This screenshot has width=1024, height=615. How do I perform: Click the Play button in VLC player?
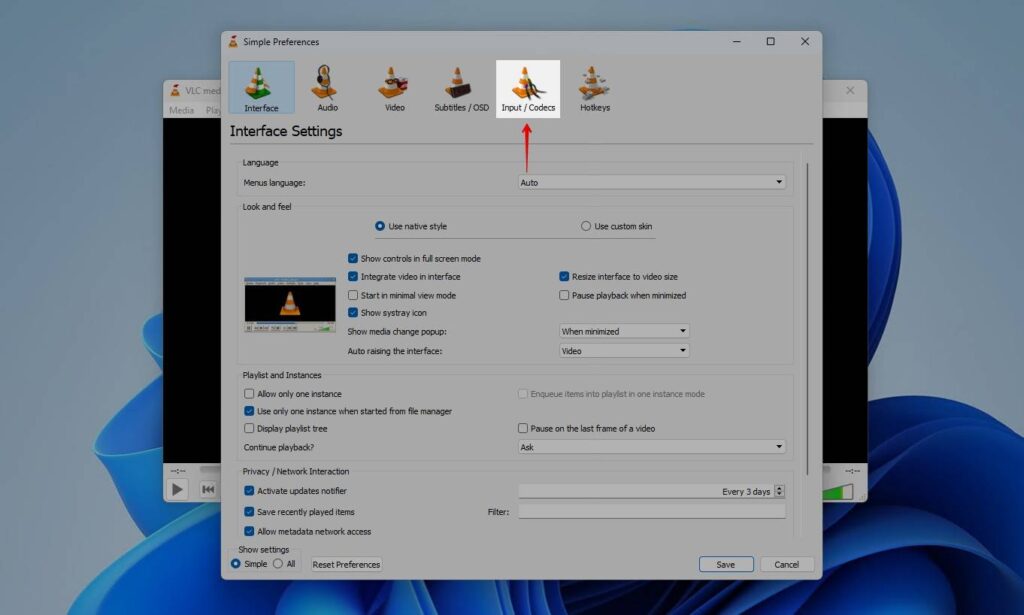click(x=177, y=489)
